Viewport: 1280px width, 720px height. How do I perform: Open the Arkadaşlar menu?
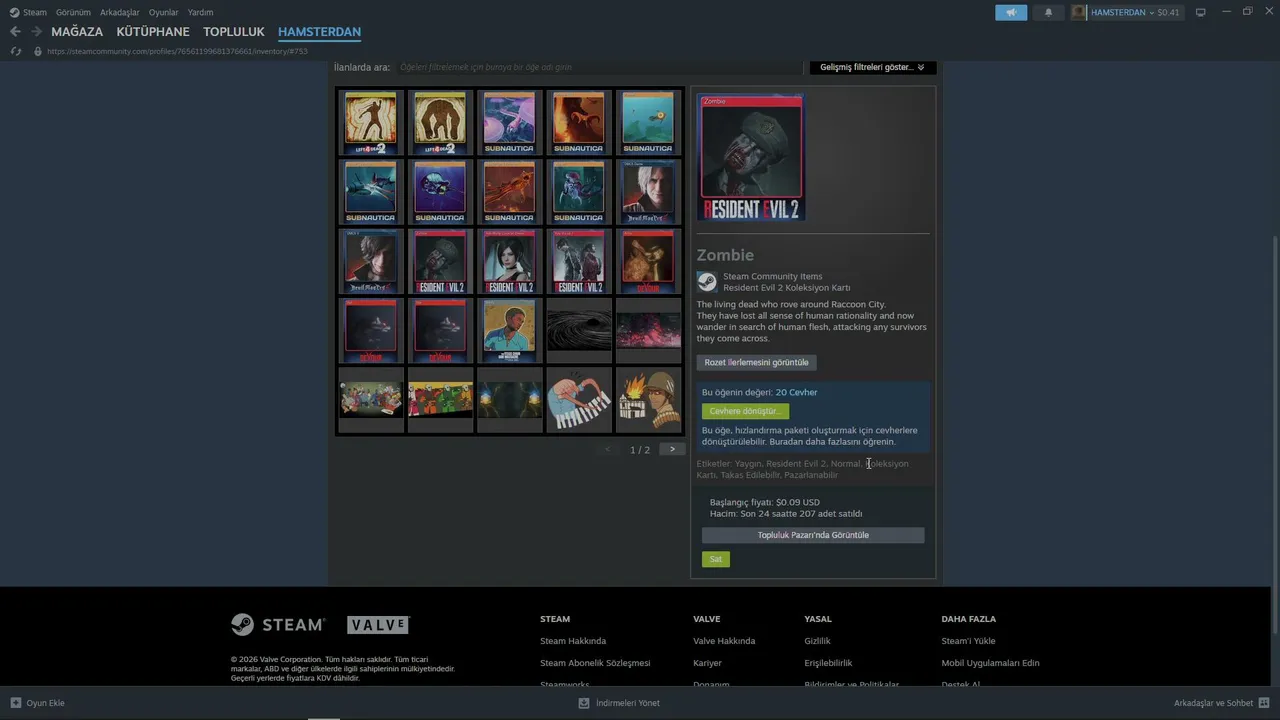click(x=120, y=12)
